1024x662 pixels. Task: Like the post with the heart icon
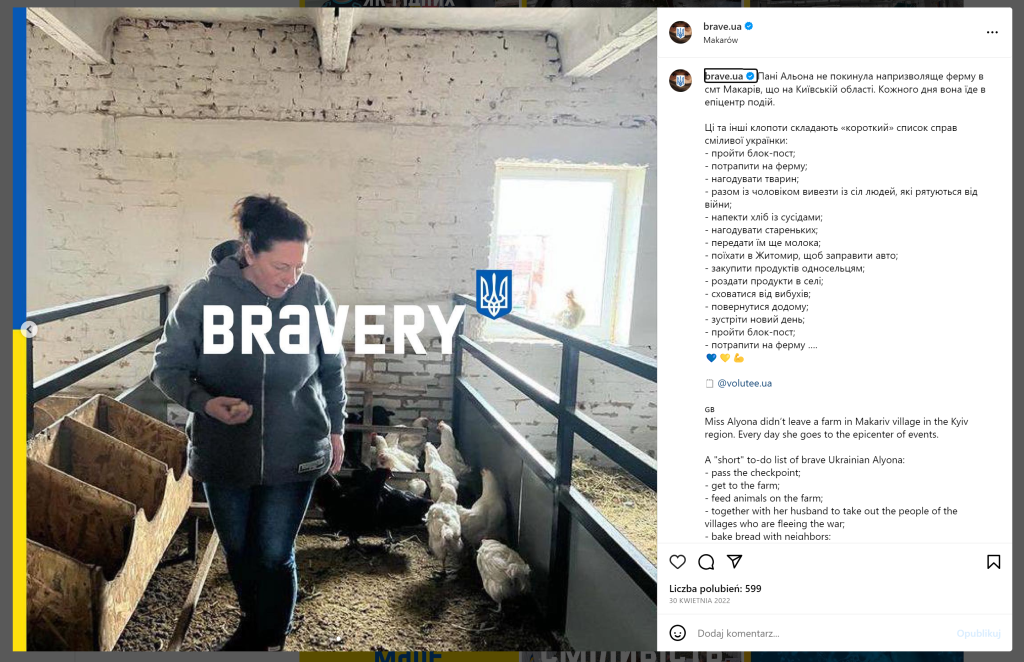pyautogui.click(x=678, y=561)
